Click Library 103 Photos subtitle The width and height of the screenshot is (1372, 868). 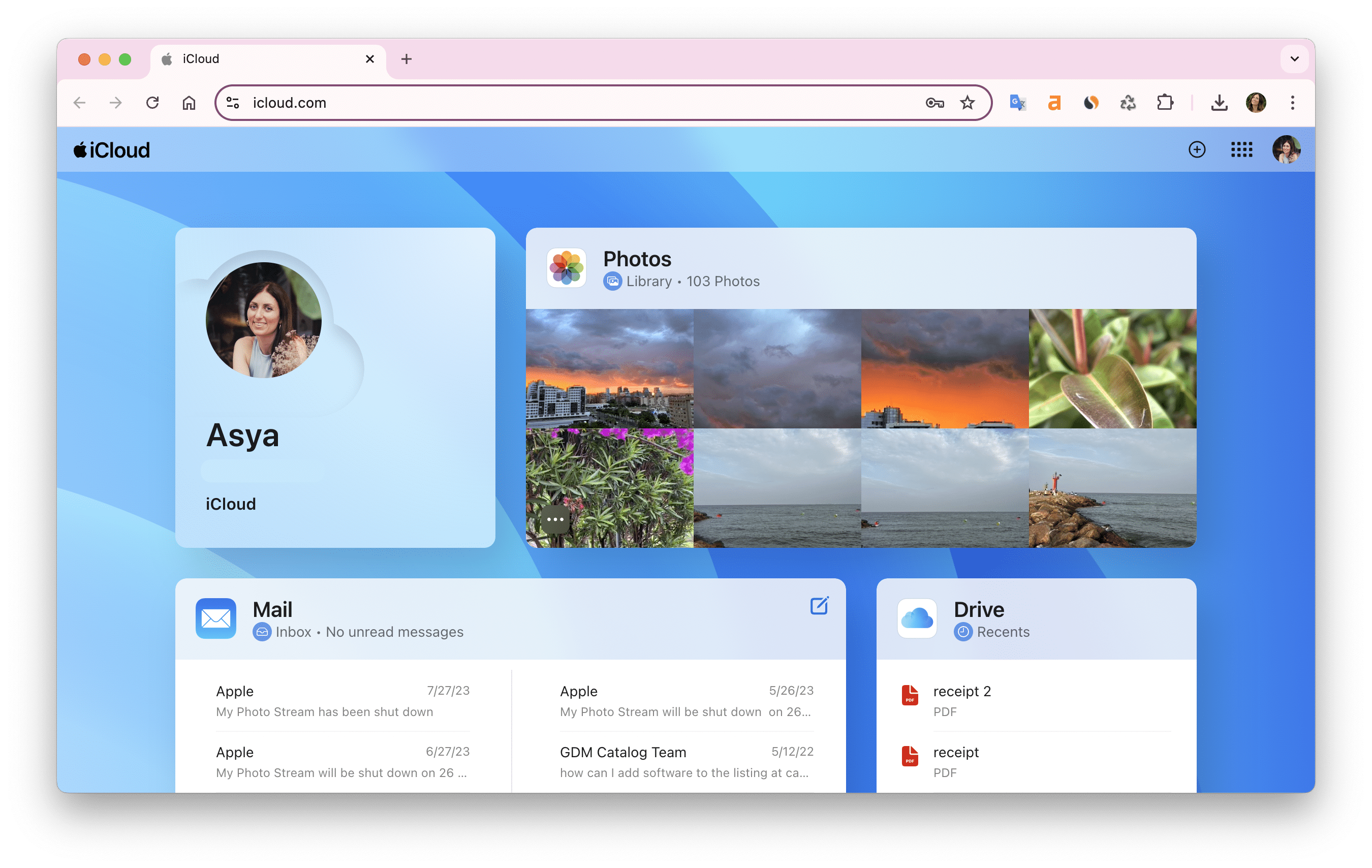click(x=681, y=281)
